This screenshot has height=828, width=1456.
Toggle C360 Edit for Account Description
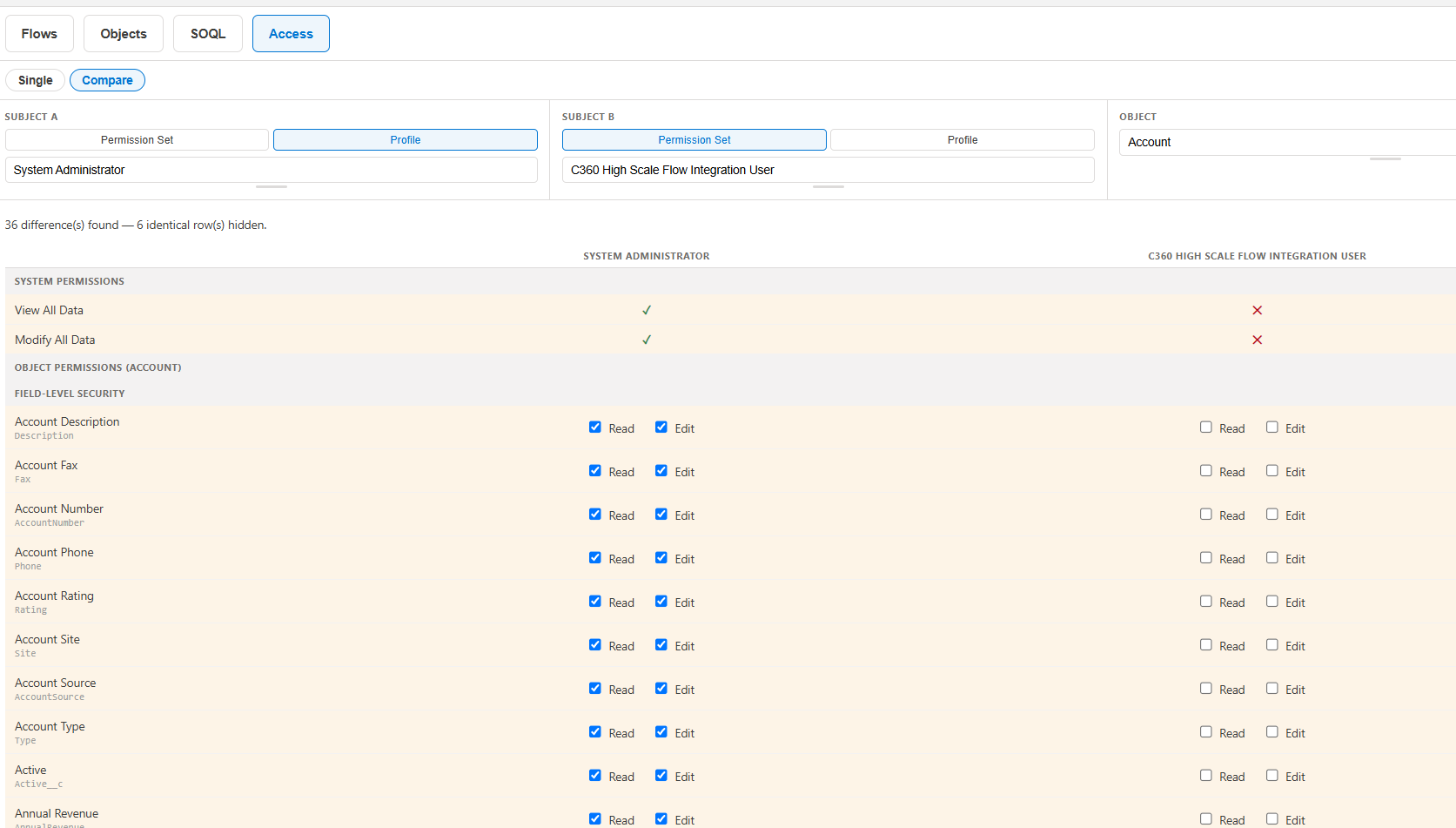tap(1272, 427)
